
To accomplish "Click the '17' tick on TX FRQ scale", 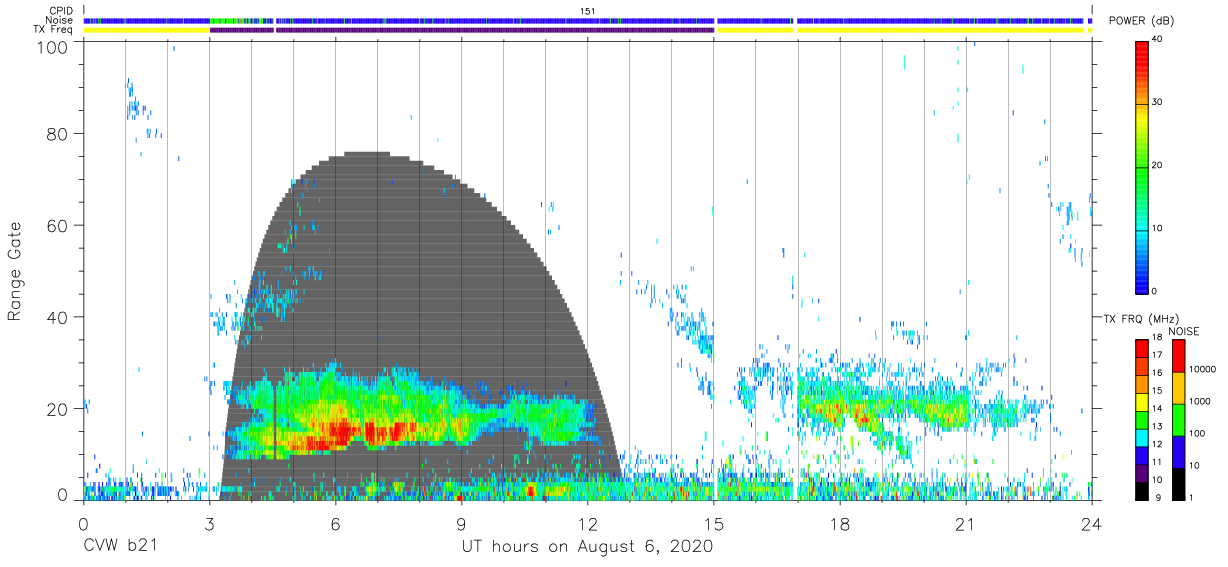I will coord(1158,356).
